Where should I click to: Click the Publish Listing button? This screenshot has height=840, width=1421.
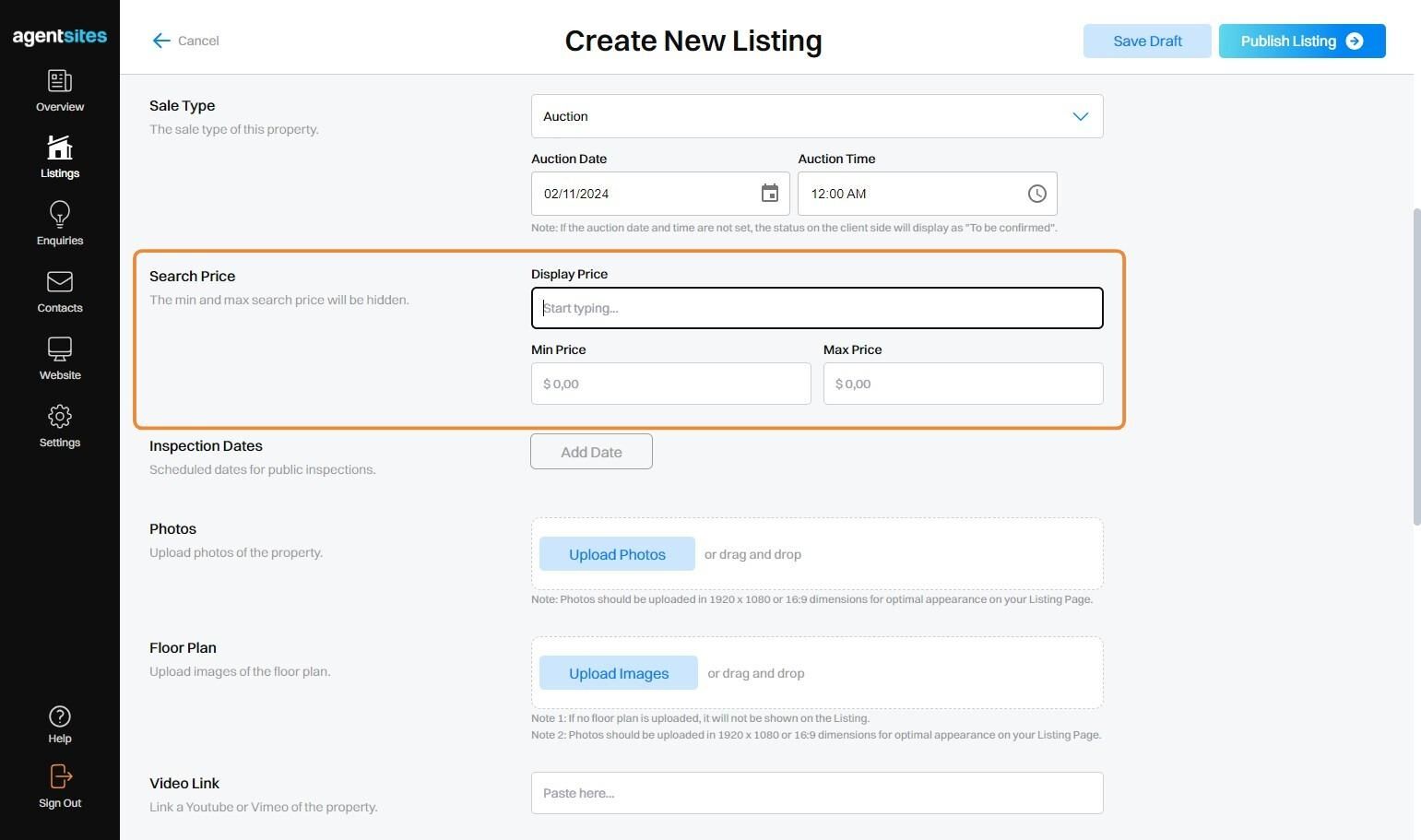point(1301,41)
